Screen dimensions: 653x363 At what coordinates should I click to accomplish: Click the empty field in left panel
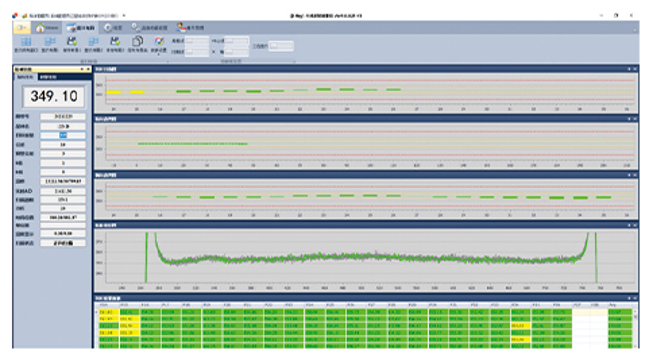63,225
